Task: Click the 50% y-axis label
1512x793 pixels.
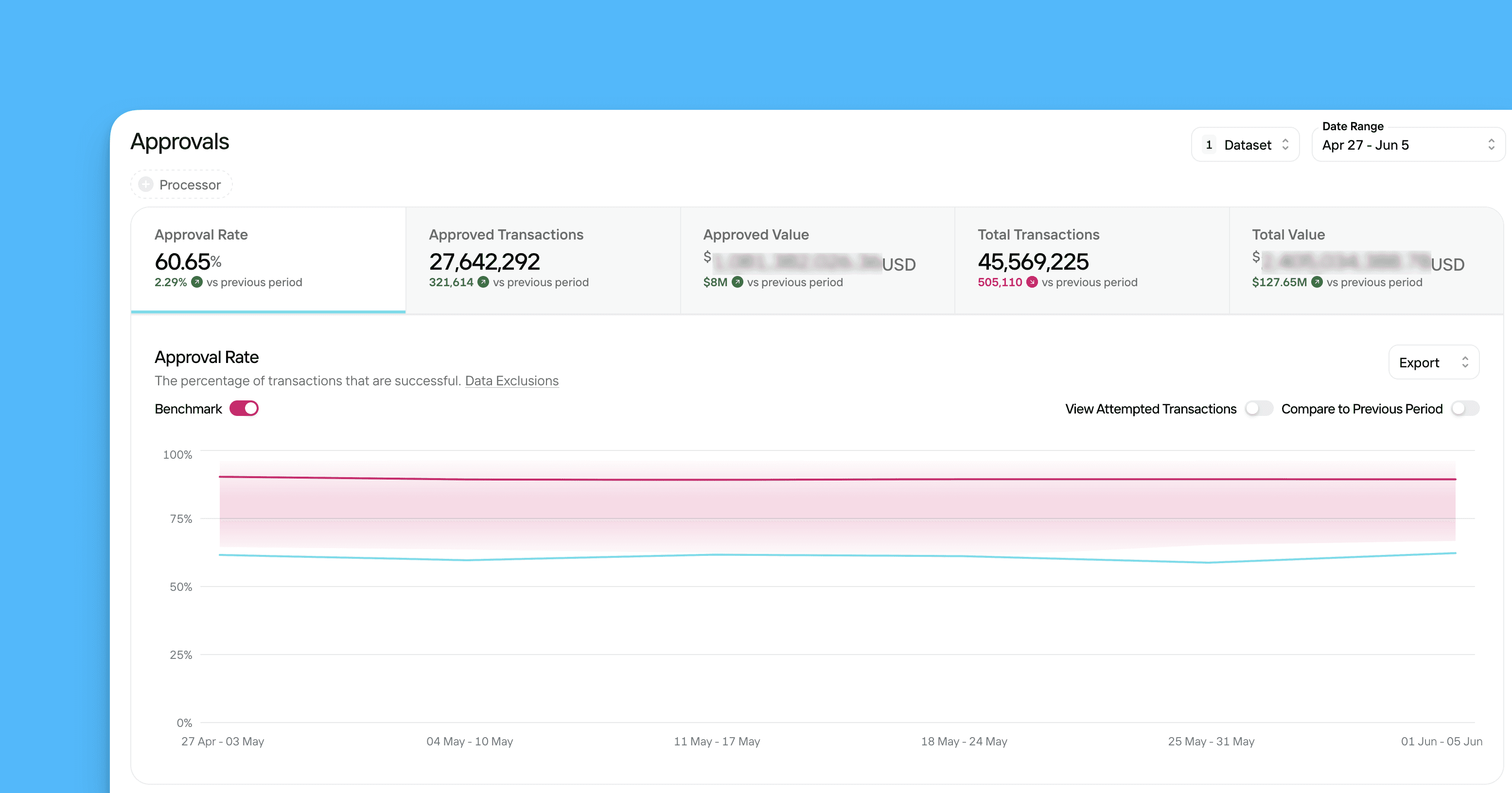Action: (181, 586)
